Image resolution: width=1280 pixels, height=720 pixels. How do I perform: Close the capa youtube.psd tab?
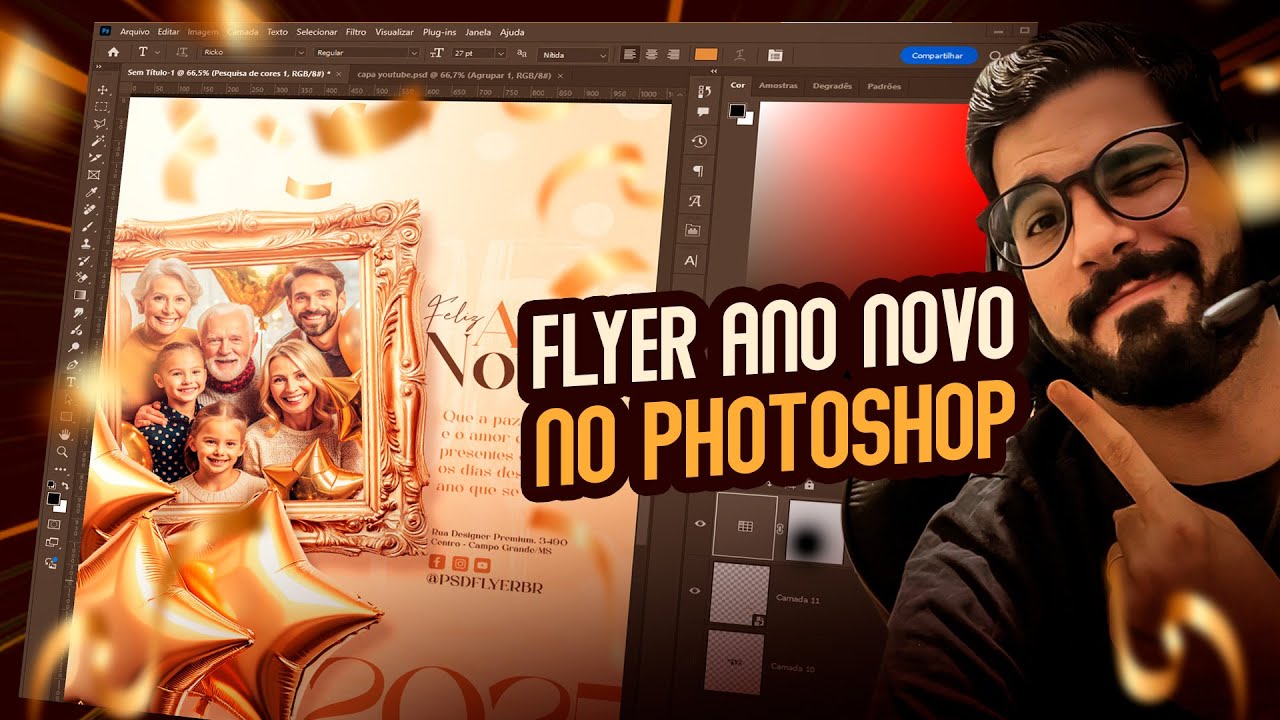[560, 75]
